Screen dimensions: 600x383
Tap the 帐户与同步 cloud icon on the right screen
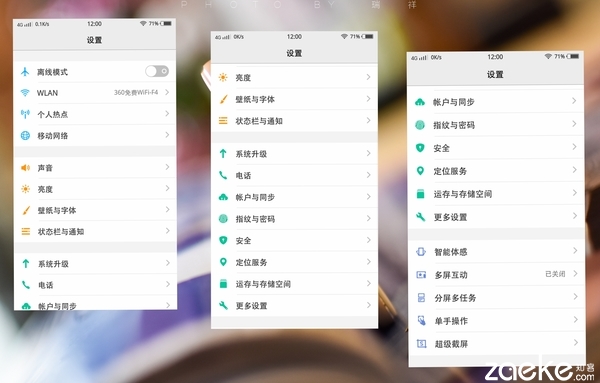pyautogui.click(x=420, y=102)
